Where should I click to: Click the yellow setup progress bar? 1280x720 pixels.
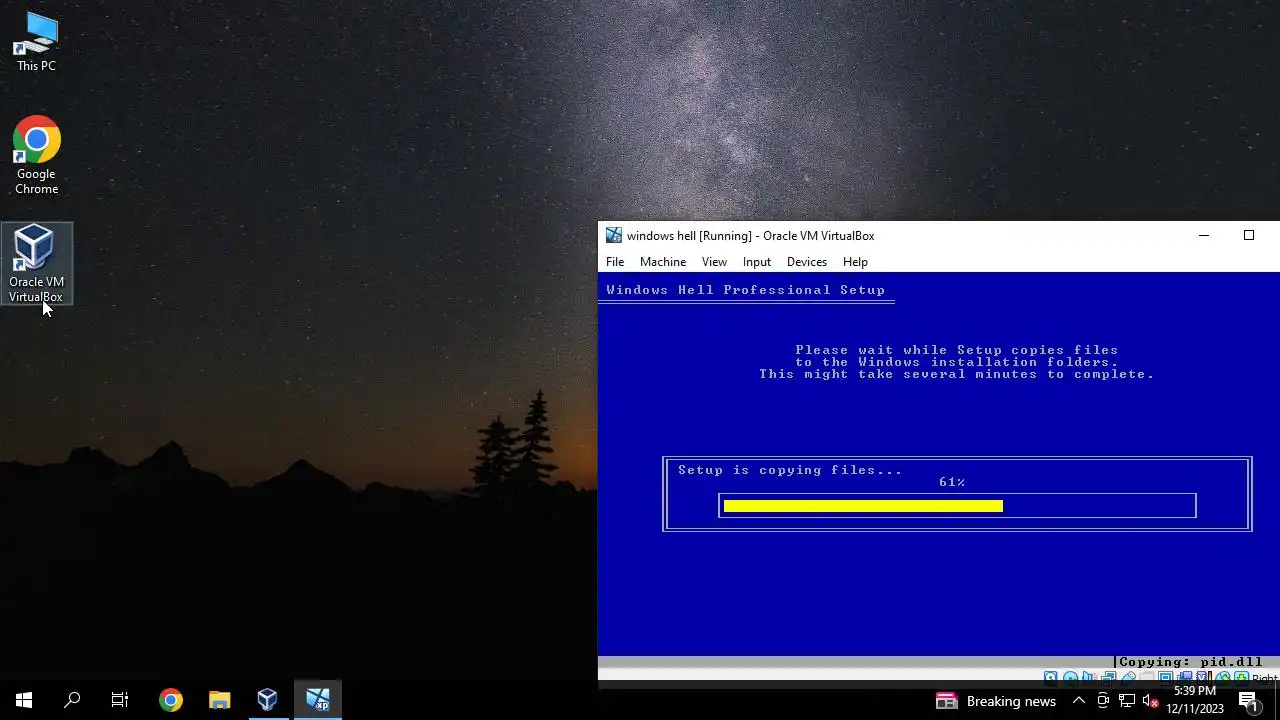coord(863,506)
